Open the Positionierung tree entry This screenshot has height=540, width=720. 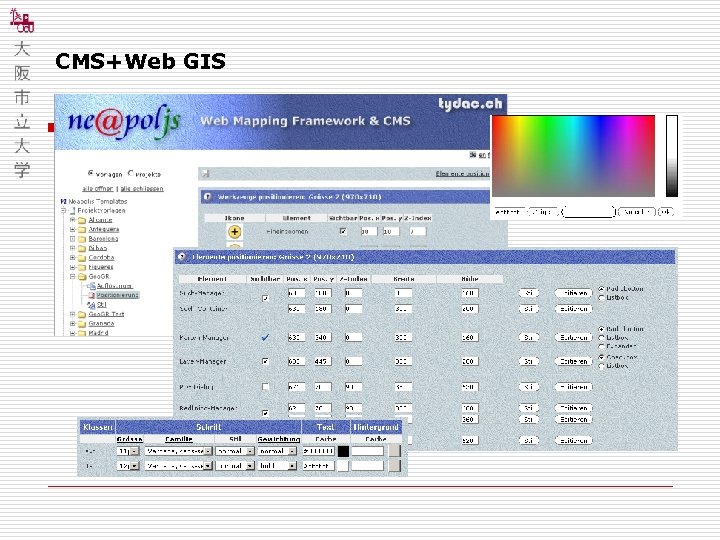(117, 295)
